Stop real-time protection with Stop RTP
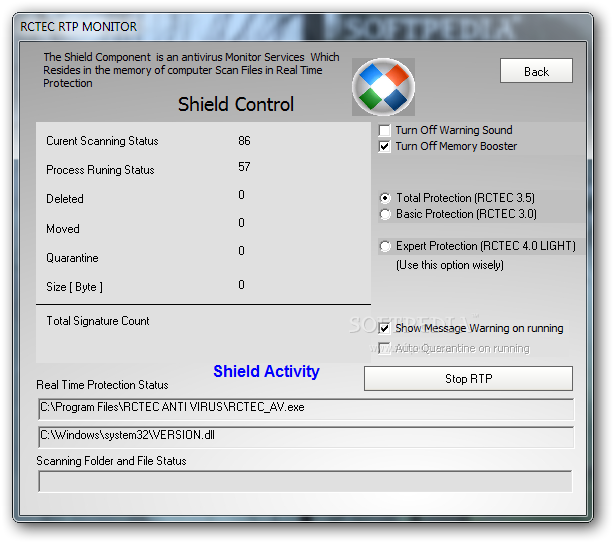The height and width of the screenshot is (543, 614). pyautogui.click(x=468, y=379)
